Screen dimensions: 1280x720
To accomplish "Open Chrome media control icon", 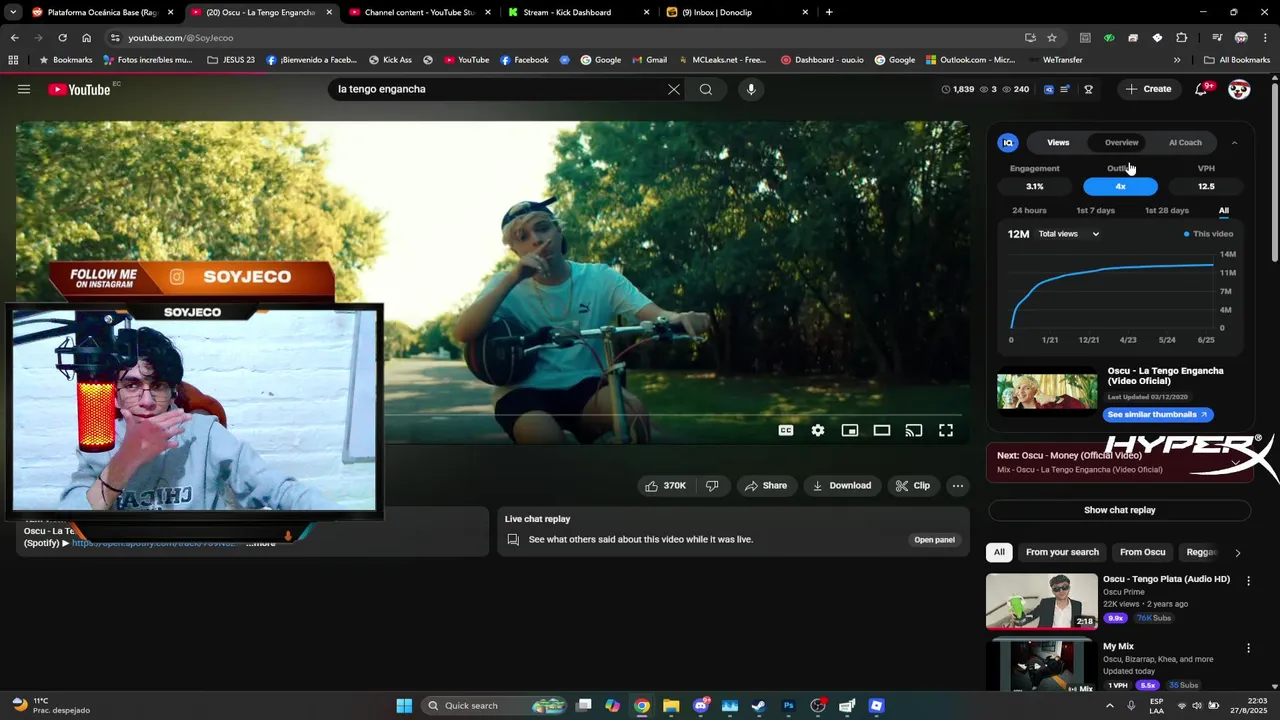I will coord(1216,38).
